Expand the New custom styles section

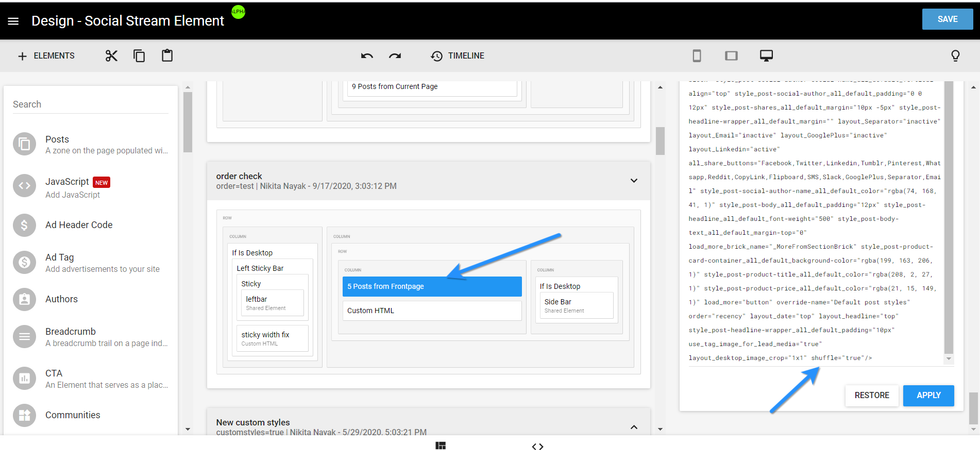click(633, 427)
